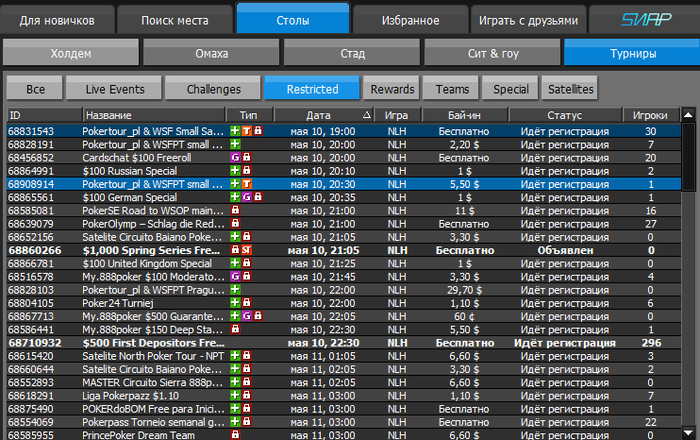The image size is (700, 440).
Task: Click the tournament list scrollbar thumb
Action: coord(688,156)
